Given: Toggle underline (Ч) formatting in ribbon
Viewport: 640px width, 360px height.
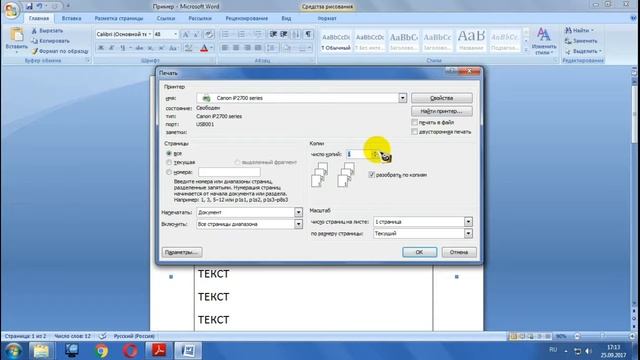Looking at the screenshot, I should click(122, 48).
